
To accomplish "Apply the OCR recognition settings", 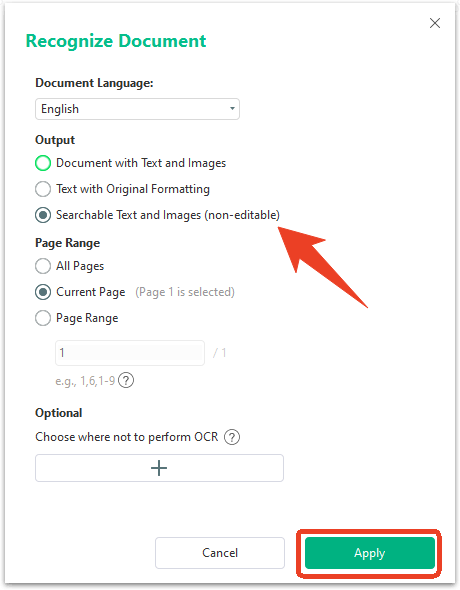I will (370, 553).
